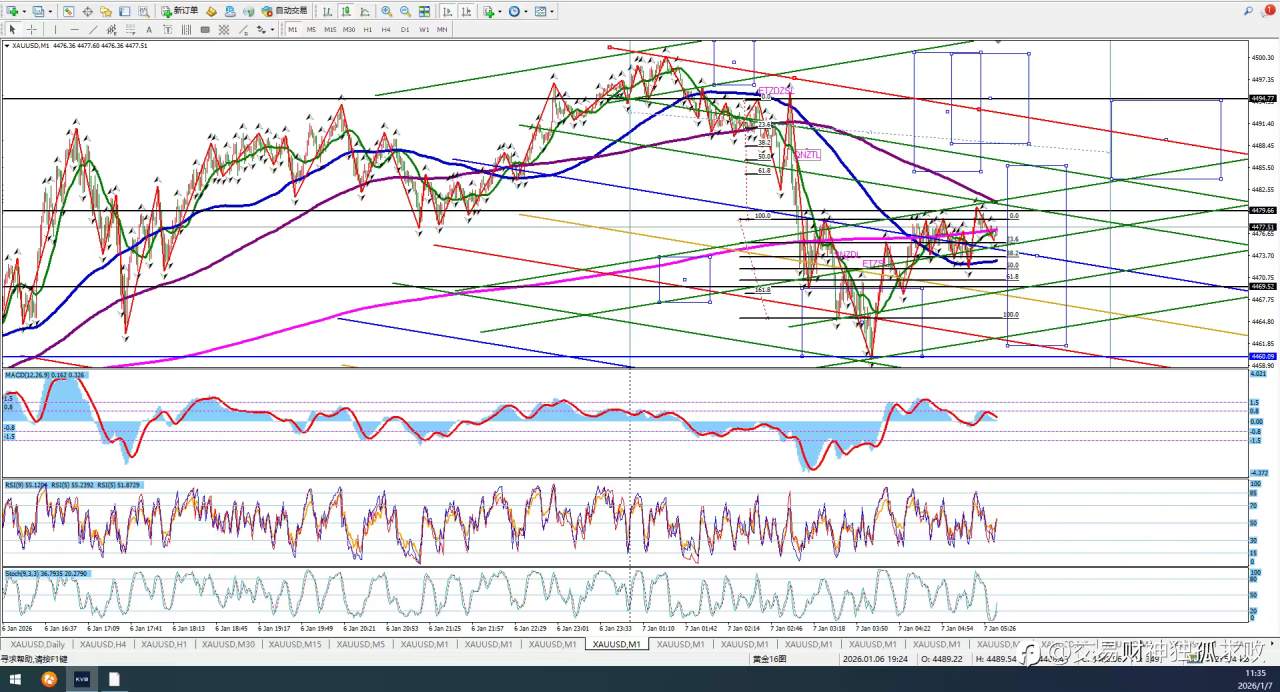1280x692 pixels.
Task: Open the XAUUSD,H4 chart tab
Action: (x=103, y=644)
